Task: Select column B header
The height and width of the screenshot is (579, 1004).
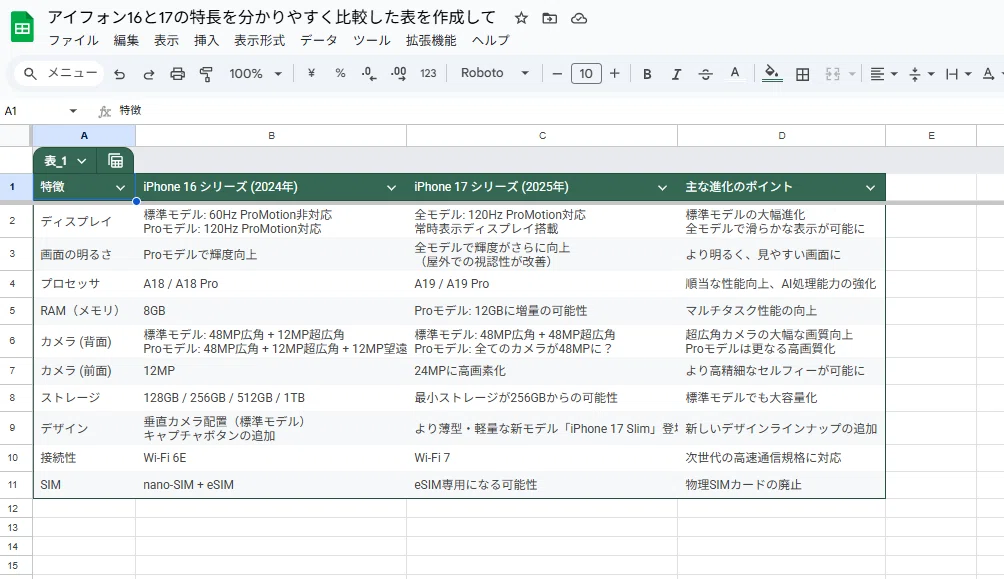Action: (271, 136)
